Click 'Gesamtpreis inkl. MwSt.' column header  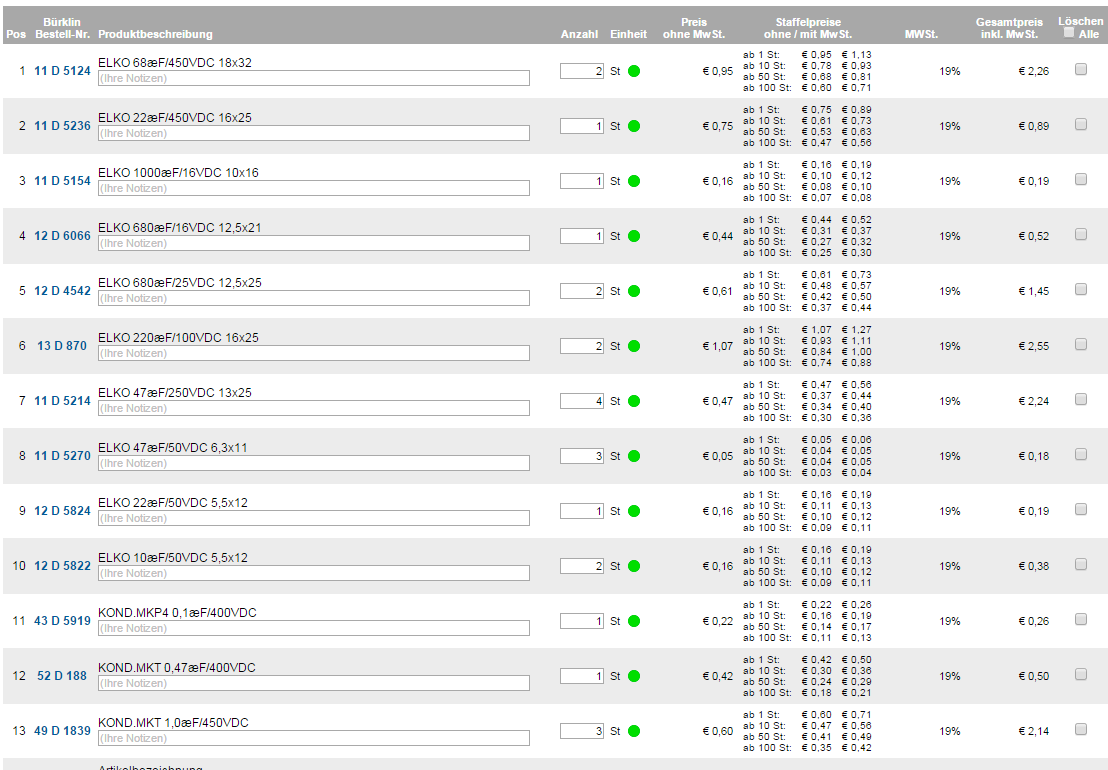1009,28
